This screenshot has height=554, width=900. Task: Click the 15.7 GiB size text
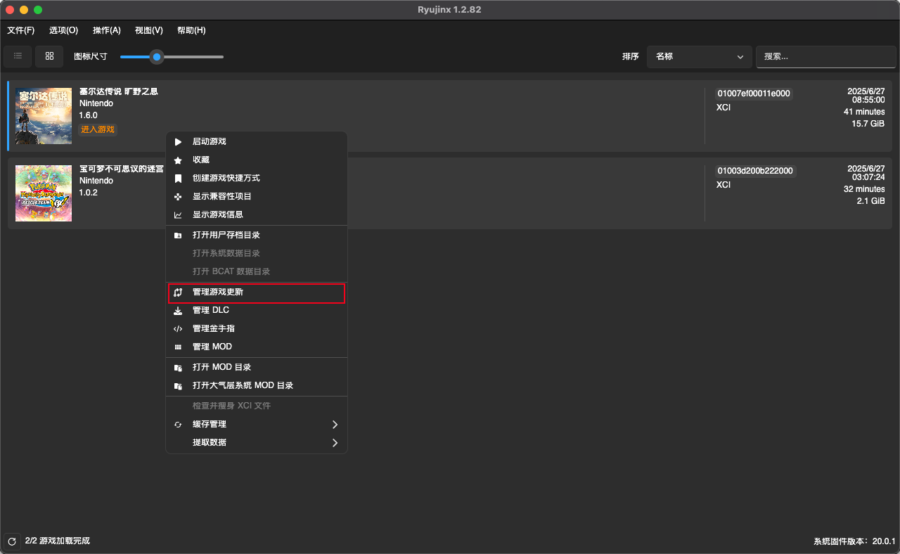click(868, 124)
